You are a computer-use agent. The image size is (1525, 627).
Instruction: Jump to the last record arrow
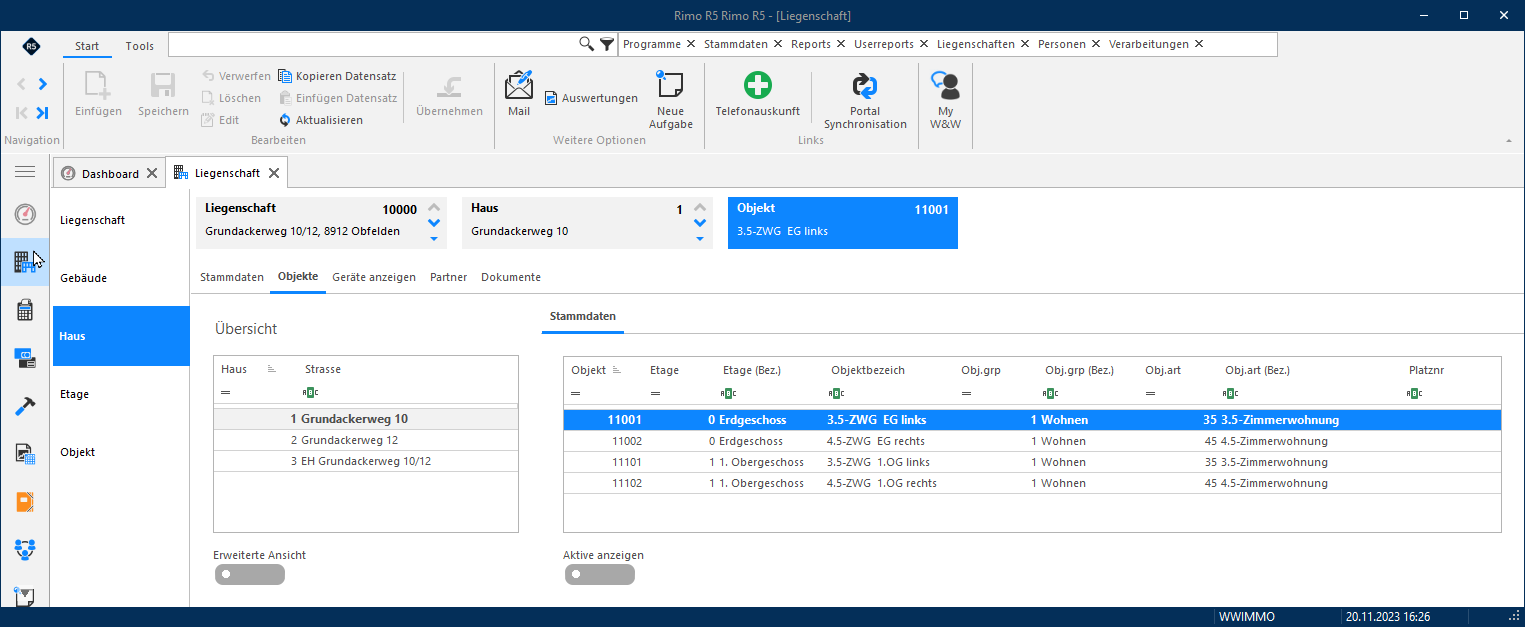tap(42, 113)
